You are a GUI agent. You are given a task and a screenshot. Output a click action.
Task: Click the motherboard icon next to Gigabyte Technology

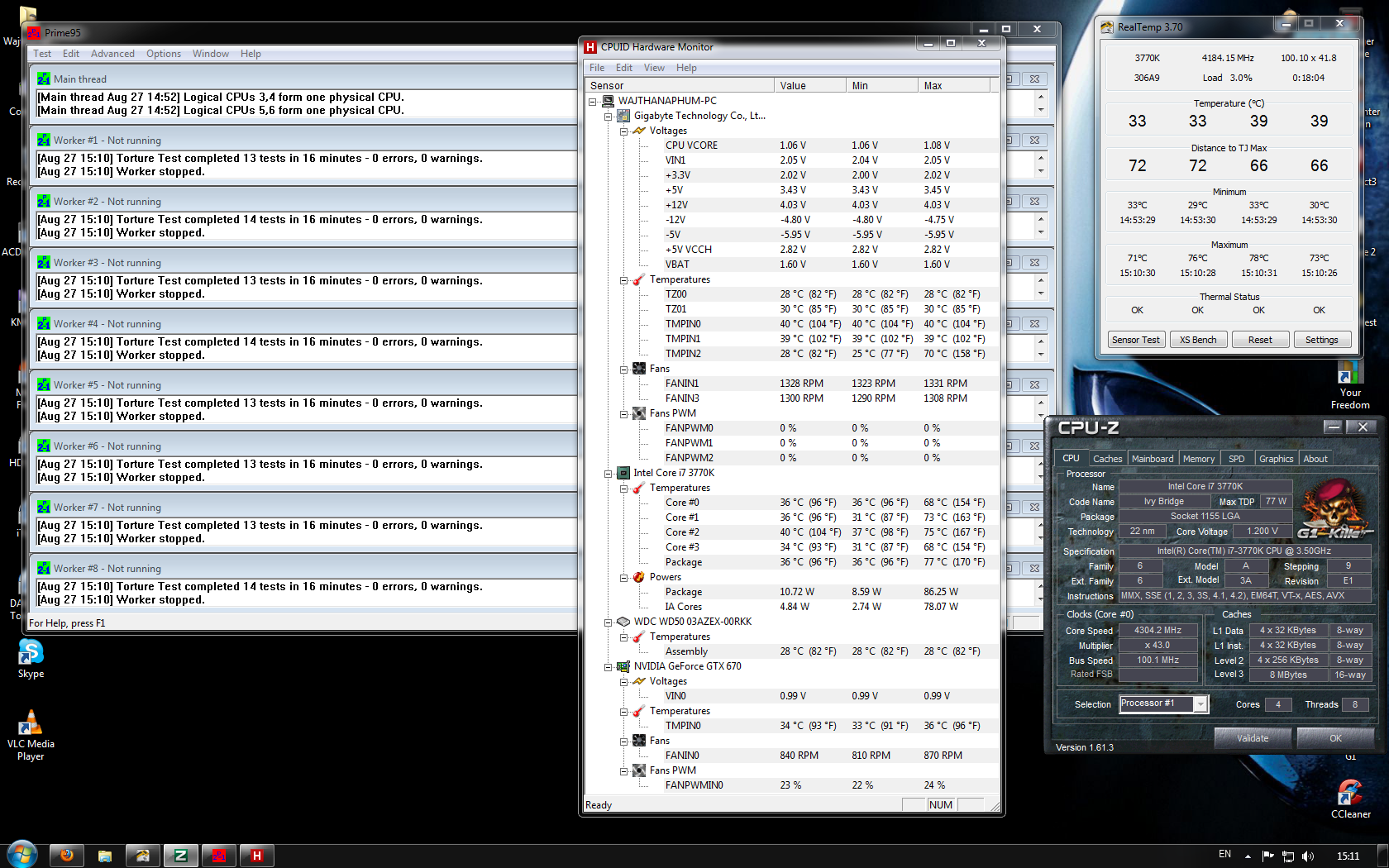click(x=623, y=116)
